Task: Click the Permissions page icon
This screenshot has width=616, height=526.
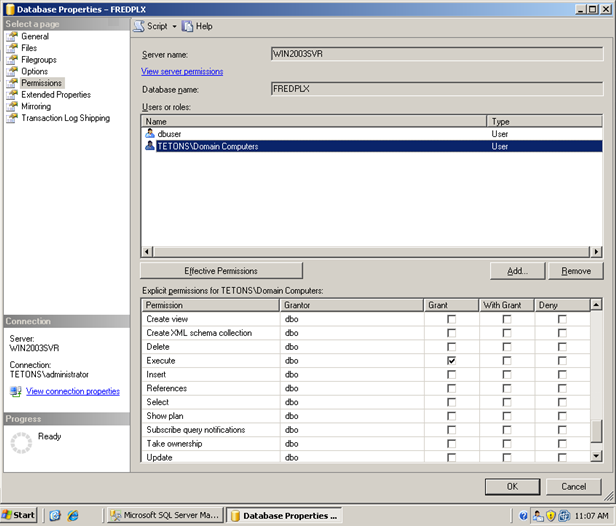Action: (x=12, y=83)
